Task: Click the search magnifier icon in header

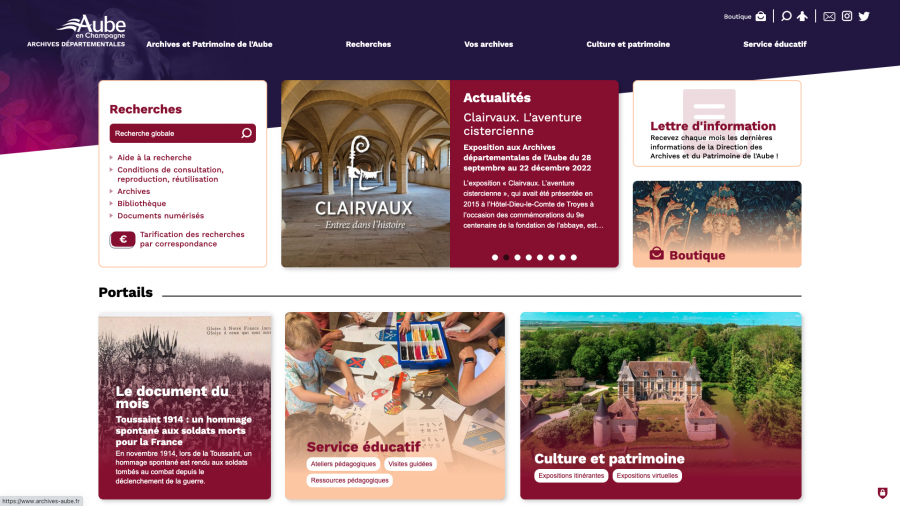Action: [x=786, y=16]
